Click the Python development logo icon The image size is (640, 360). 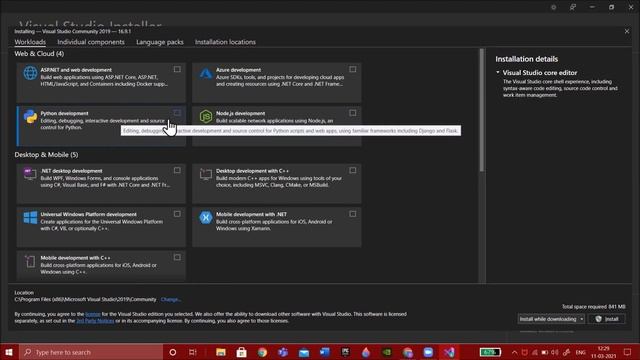click(30, 117)
